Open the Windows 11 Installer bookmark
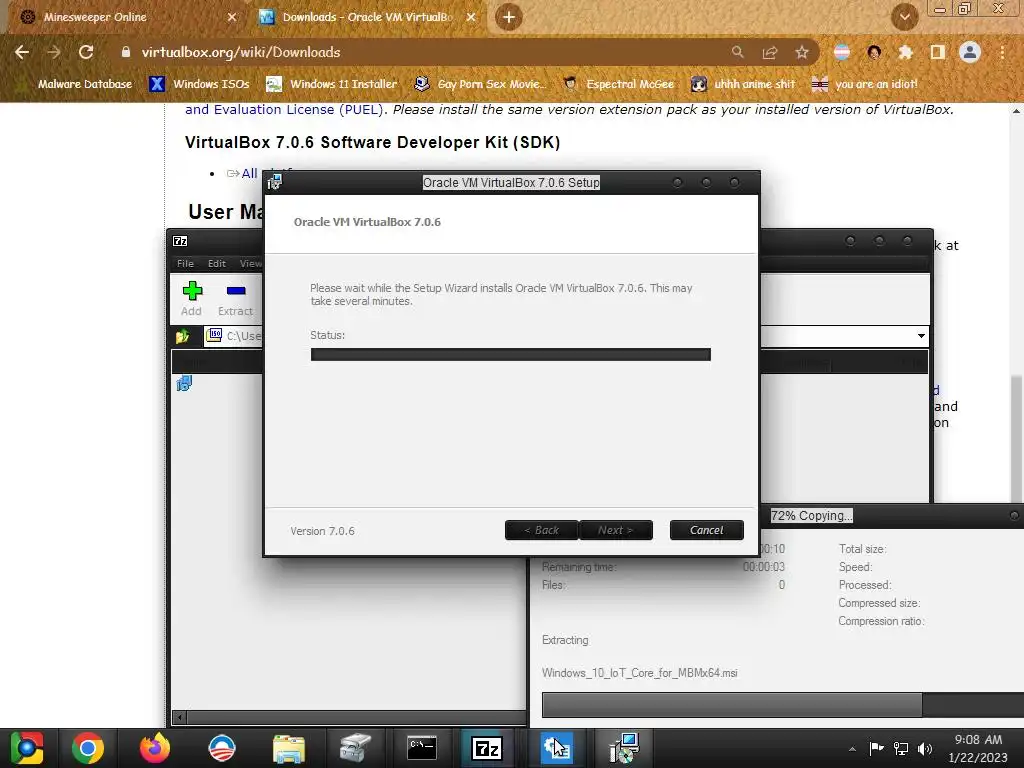Image resolution: width=1024 pixels, height=768 pixels. [x=332, y=84]
